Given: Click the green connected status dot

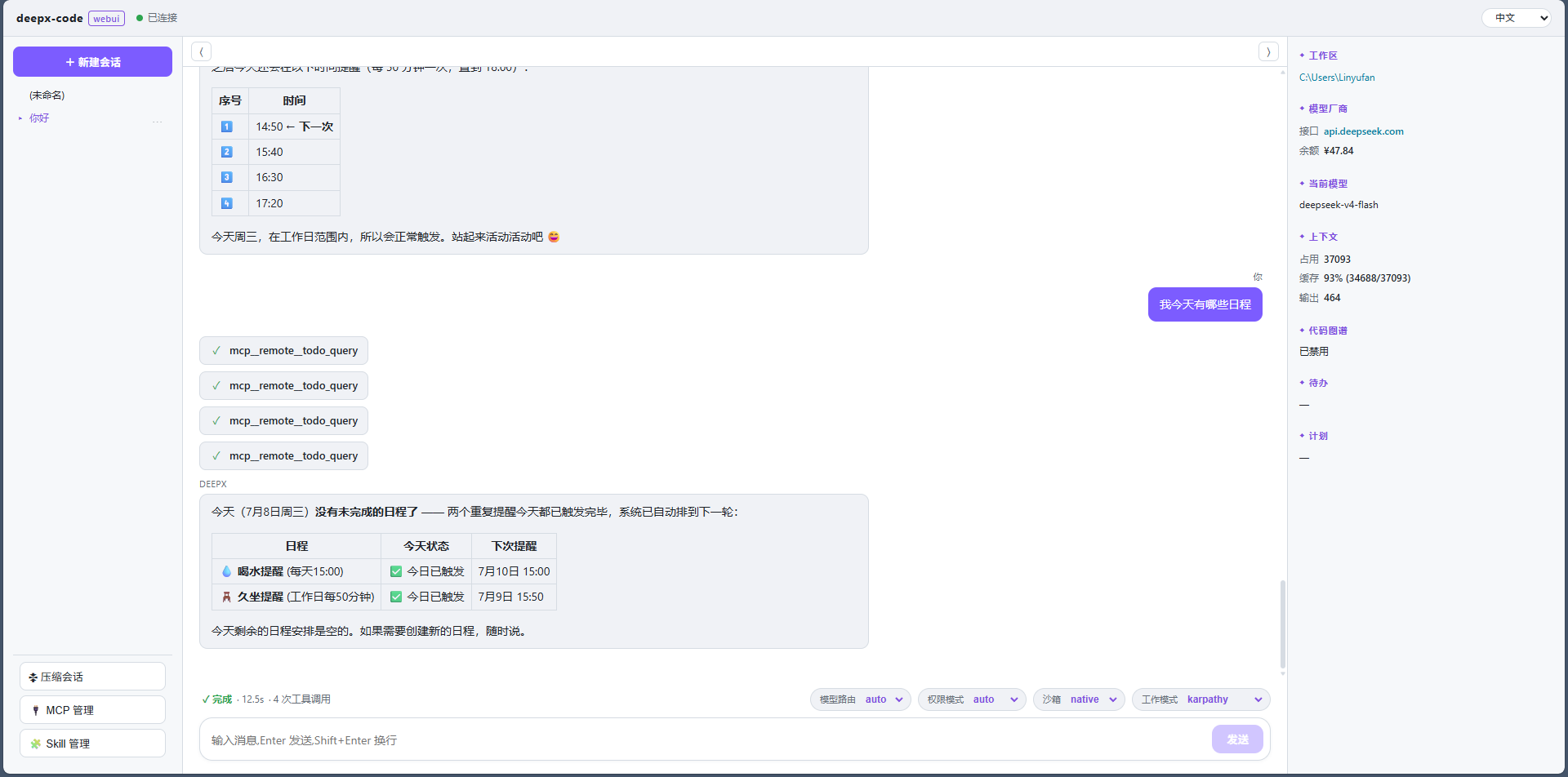Looking at the screenshot, I should tap(140, 18).
